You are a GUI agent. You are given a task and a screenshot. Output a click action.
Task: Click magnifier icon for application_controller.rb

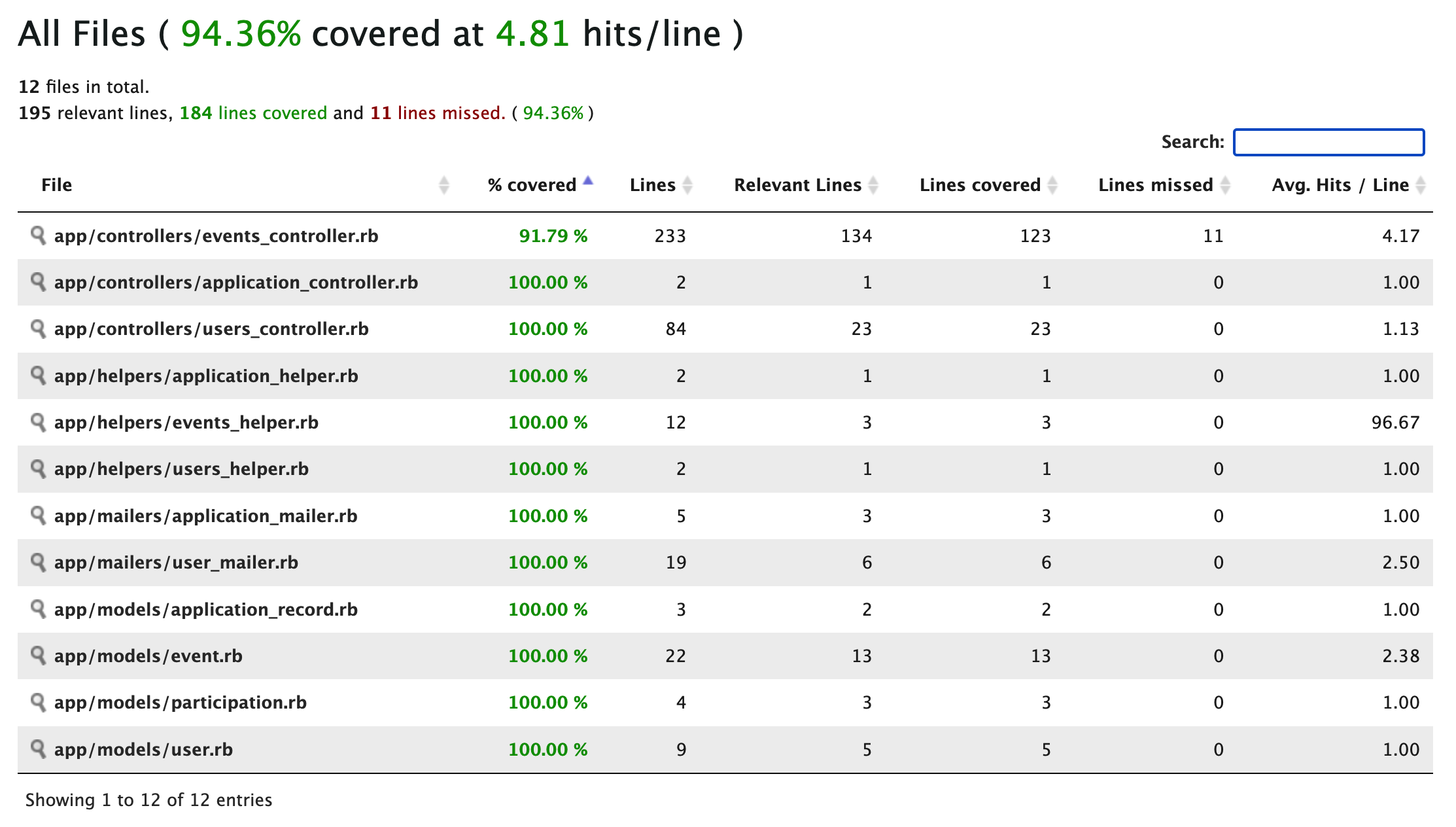[39, 282]
